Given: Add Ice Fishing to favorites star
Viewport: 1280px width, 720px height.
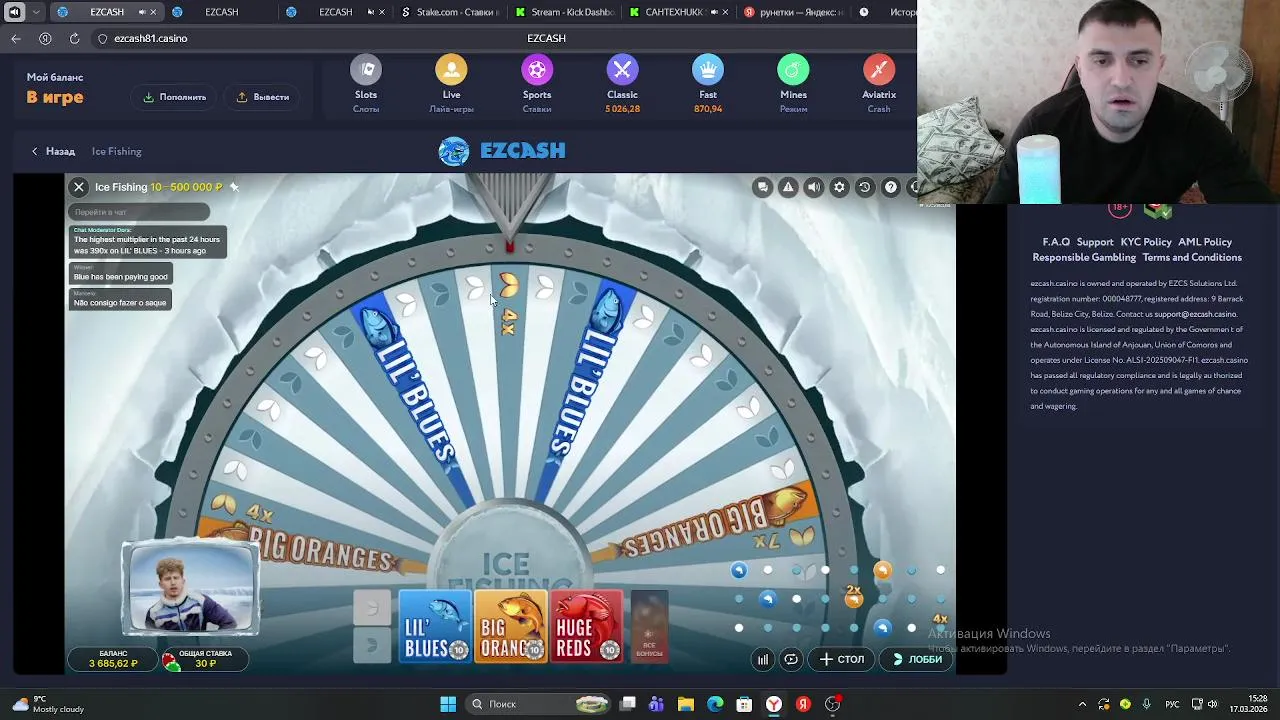Looking at the screenshot, I should tap(234, 187).
